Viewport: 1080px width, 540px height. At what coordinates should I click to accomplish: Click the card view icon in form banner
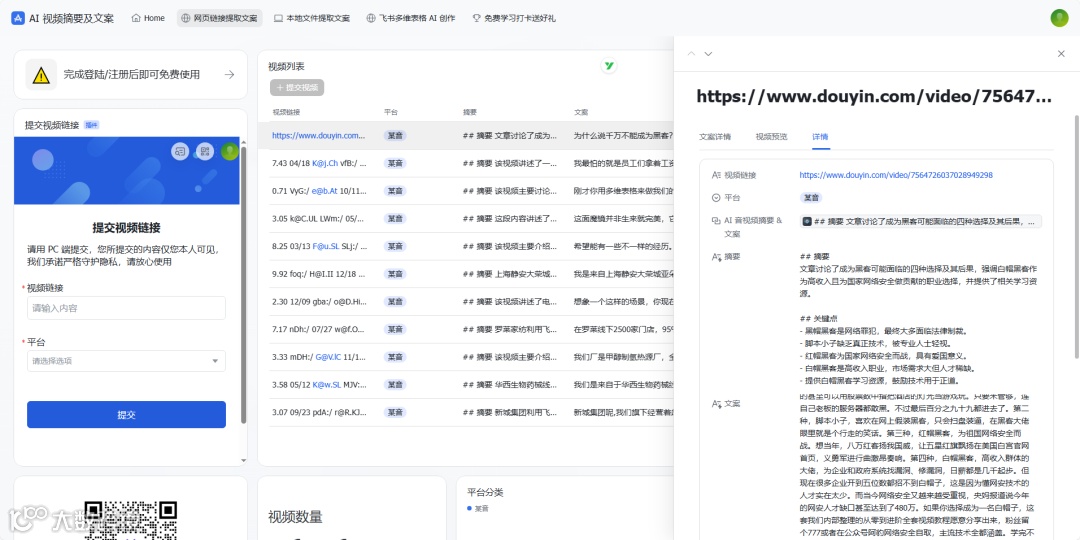(180, 151)
